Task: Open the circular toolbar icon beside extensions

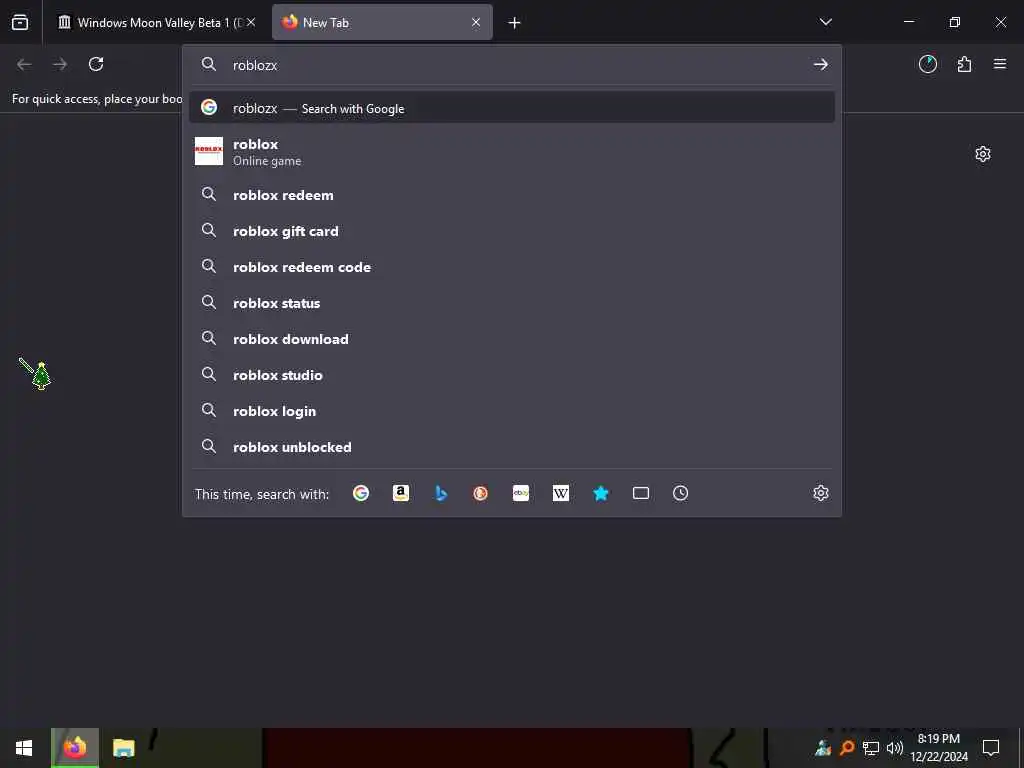Action: [x=928, y=64]
